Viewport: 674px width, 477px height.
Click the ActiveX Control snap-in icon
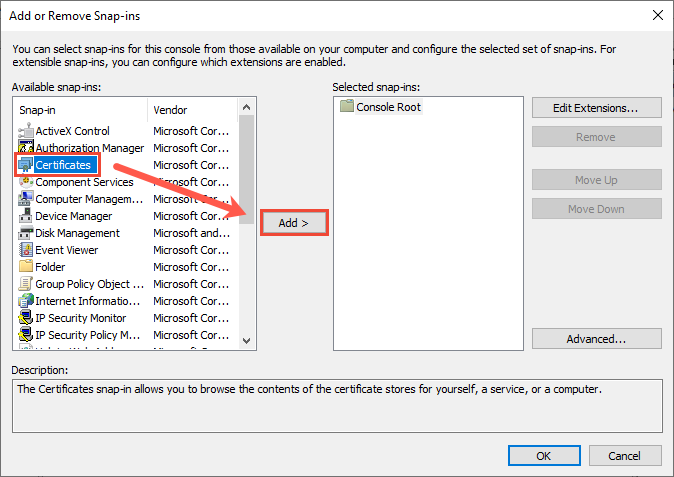(27, 131)
